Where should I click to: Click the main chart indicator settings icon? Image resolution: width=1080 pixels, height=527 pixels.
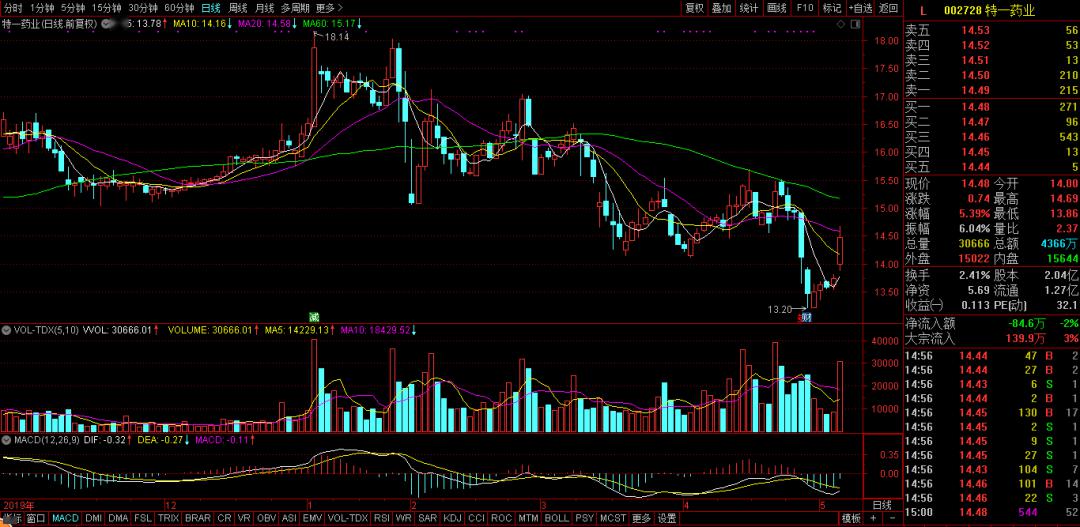tap(108, 23)
